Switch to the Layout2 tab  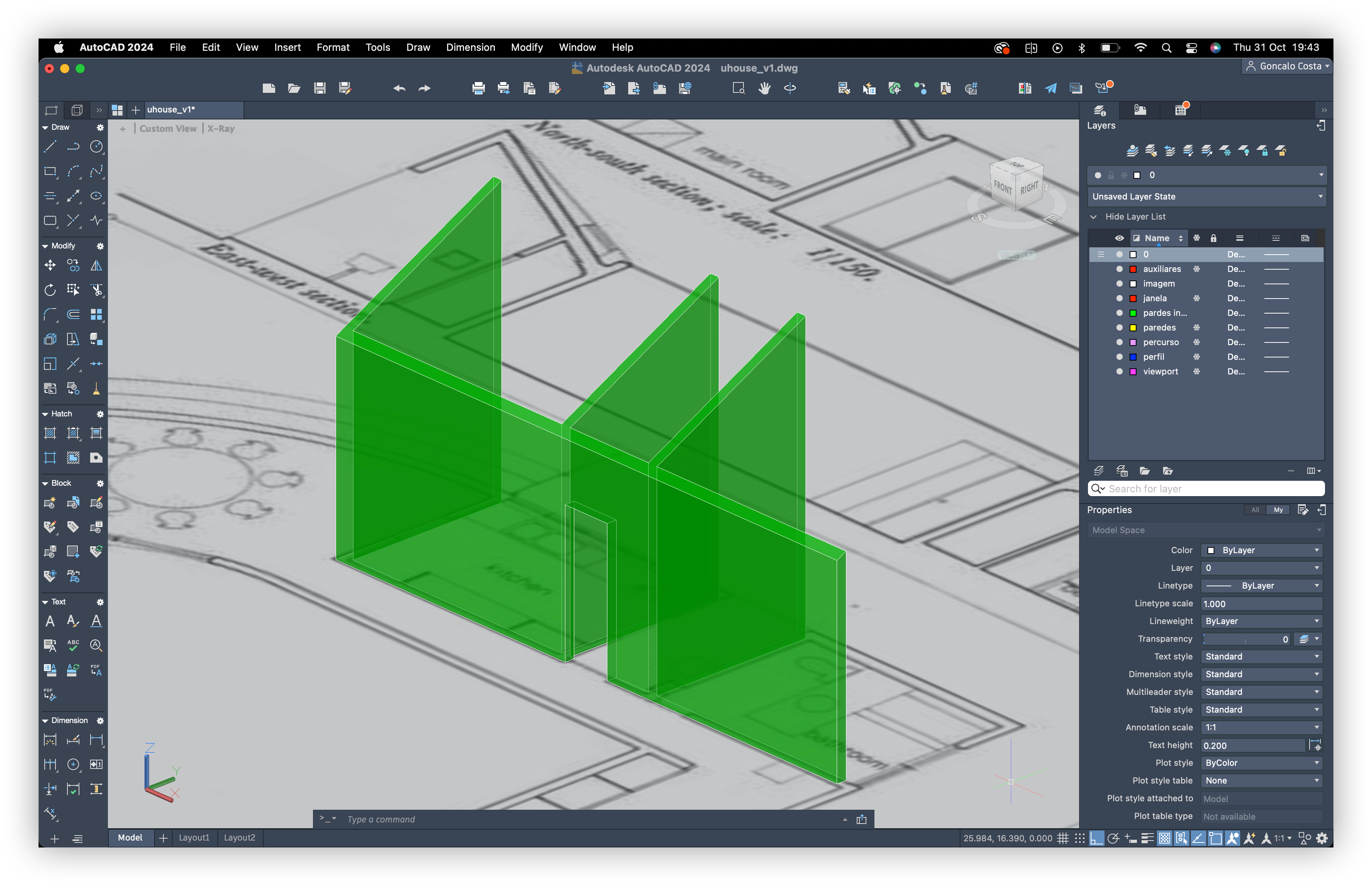(x=239, y=838)
